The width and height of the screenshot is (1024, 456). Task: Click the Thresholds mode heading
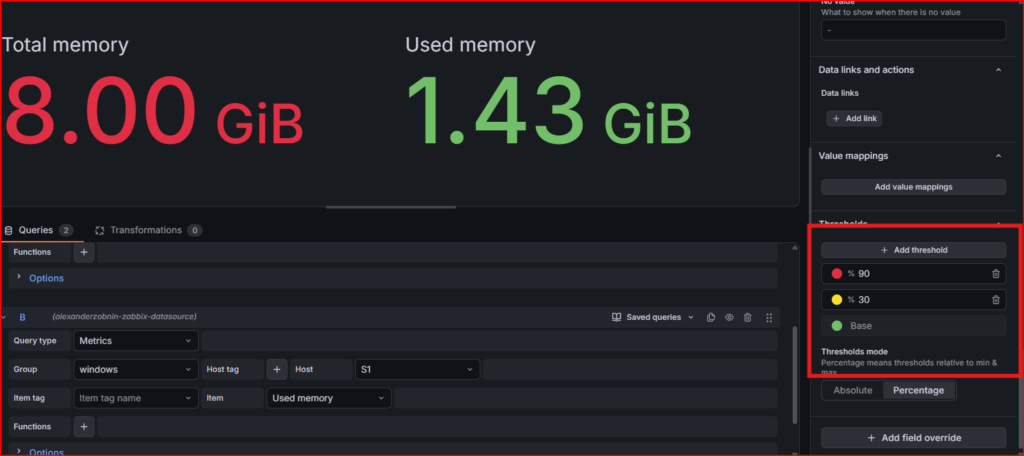854,351
